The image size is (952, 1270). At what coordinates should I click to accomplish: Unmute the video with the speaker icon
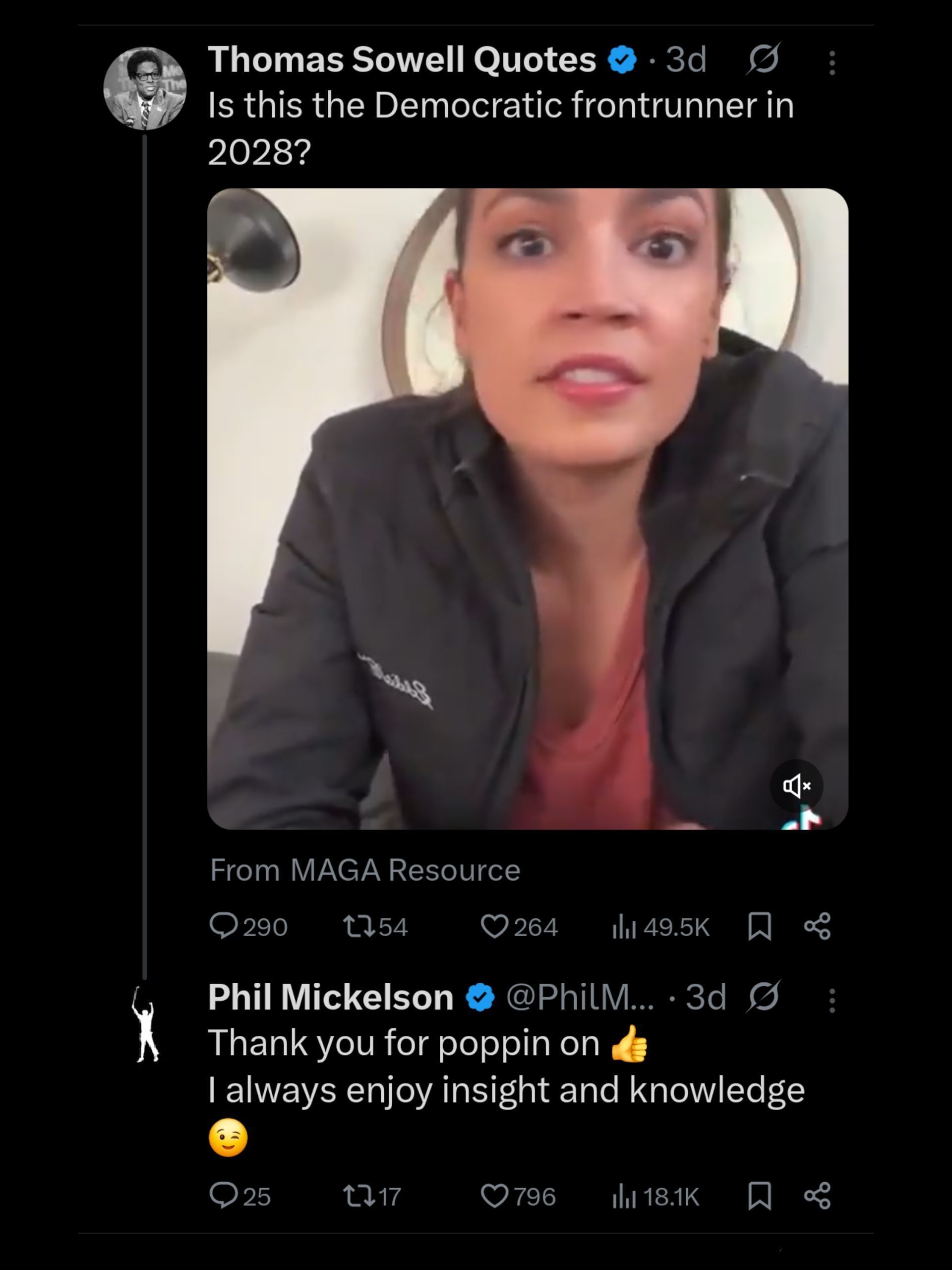(796, 785)
